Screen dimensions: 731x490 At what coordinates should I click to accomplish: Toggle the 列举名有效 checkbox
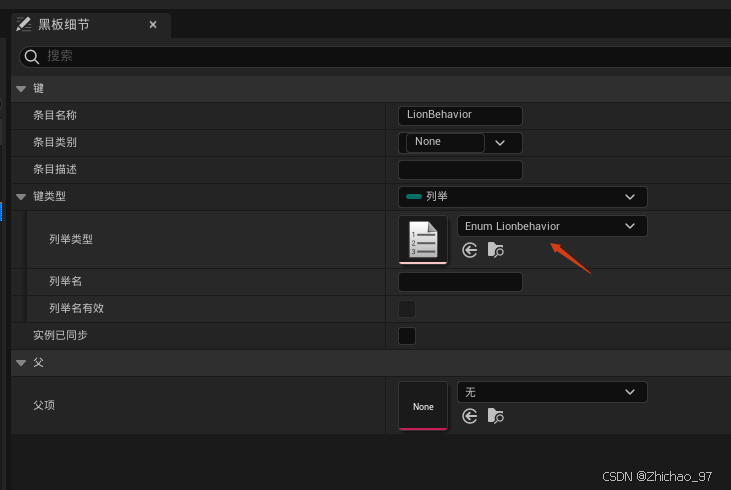407,309
